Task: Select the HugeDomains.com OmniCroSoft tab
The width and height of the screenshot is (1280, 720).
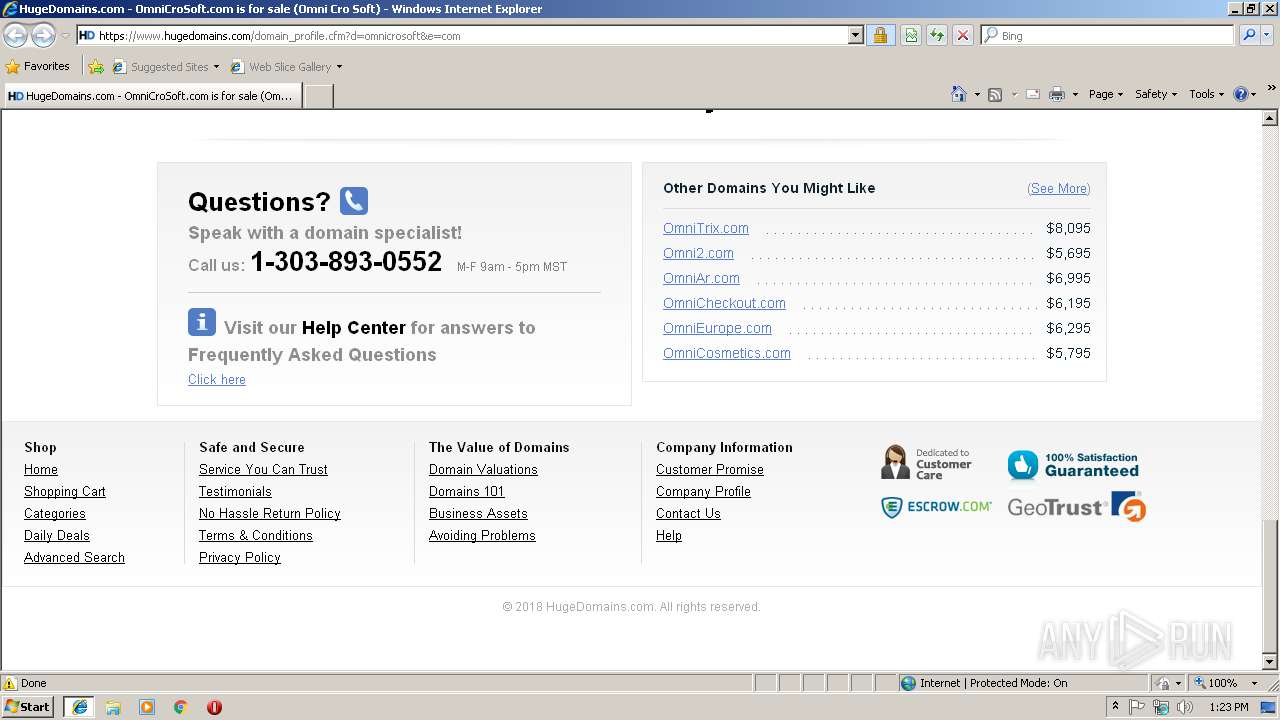Action: pyautogui.click(x=151, y=96)
